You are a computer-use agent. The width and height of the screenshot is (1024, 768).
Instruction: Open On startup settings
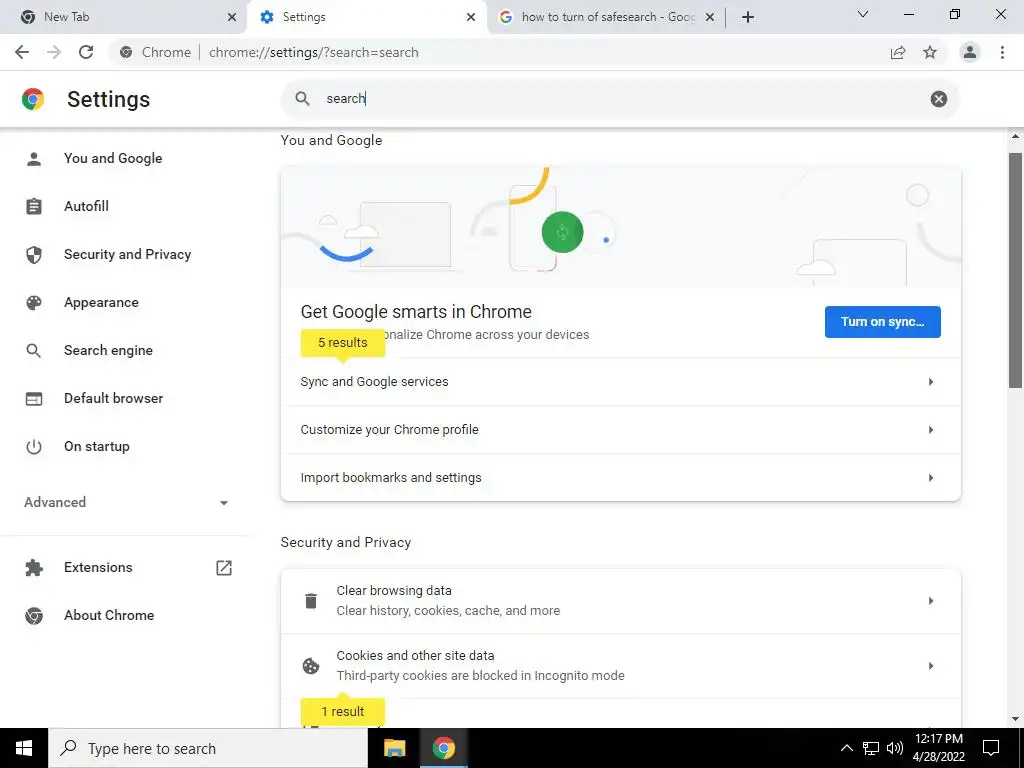97,447
